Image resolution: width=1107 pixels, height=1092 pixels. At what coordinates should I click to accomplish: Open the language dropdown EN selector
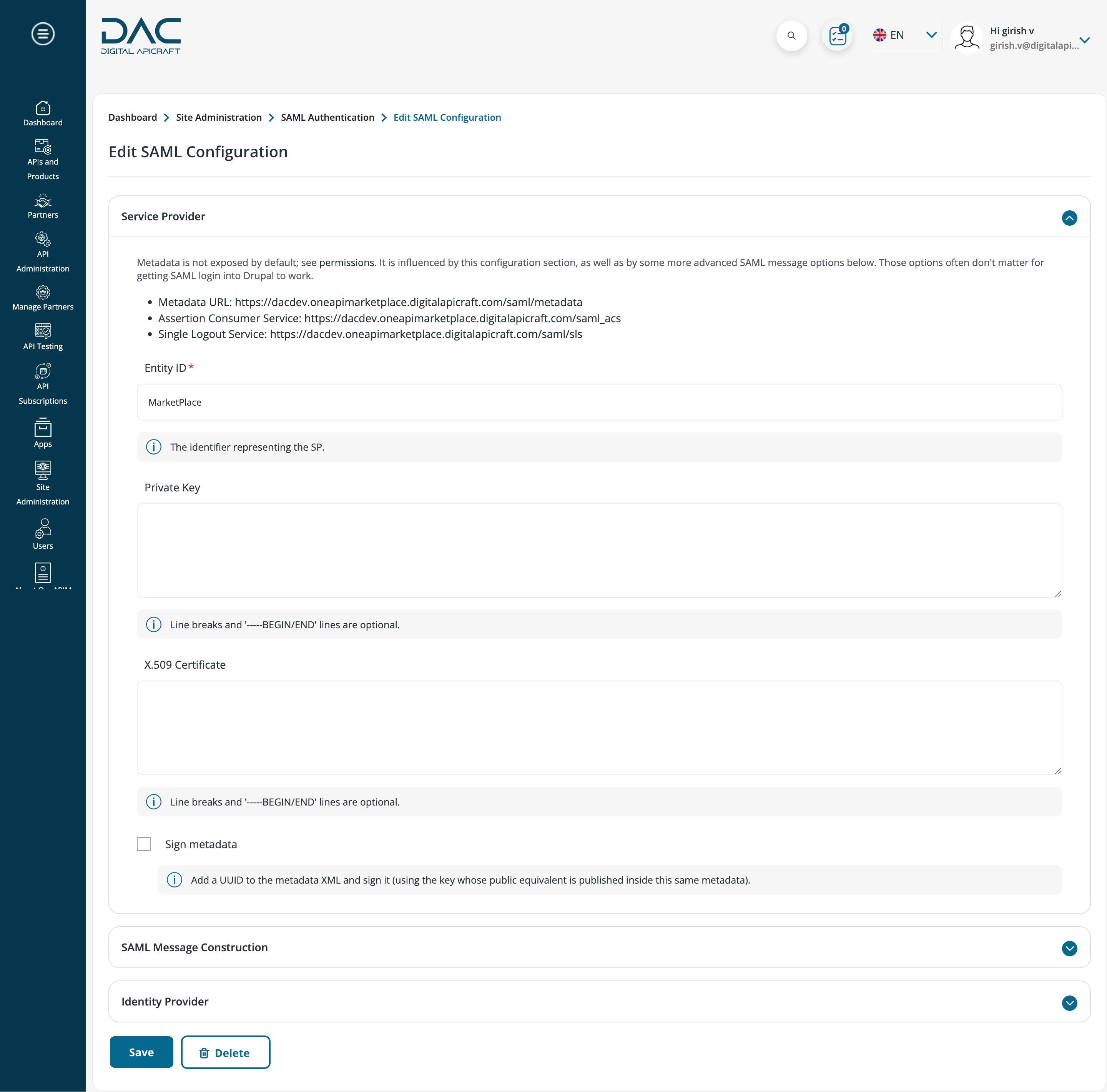(x=930, y=35)
